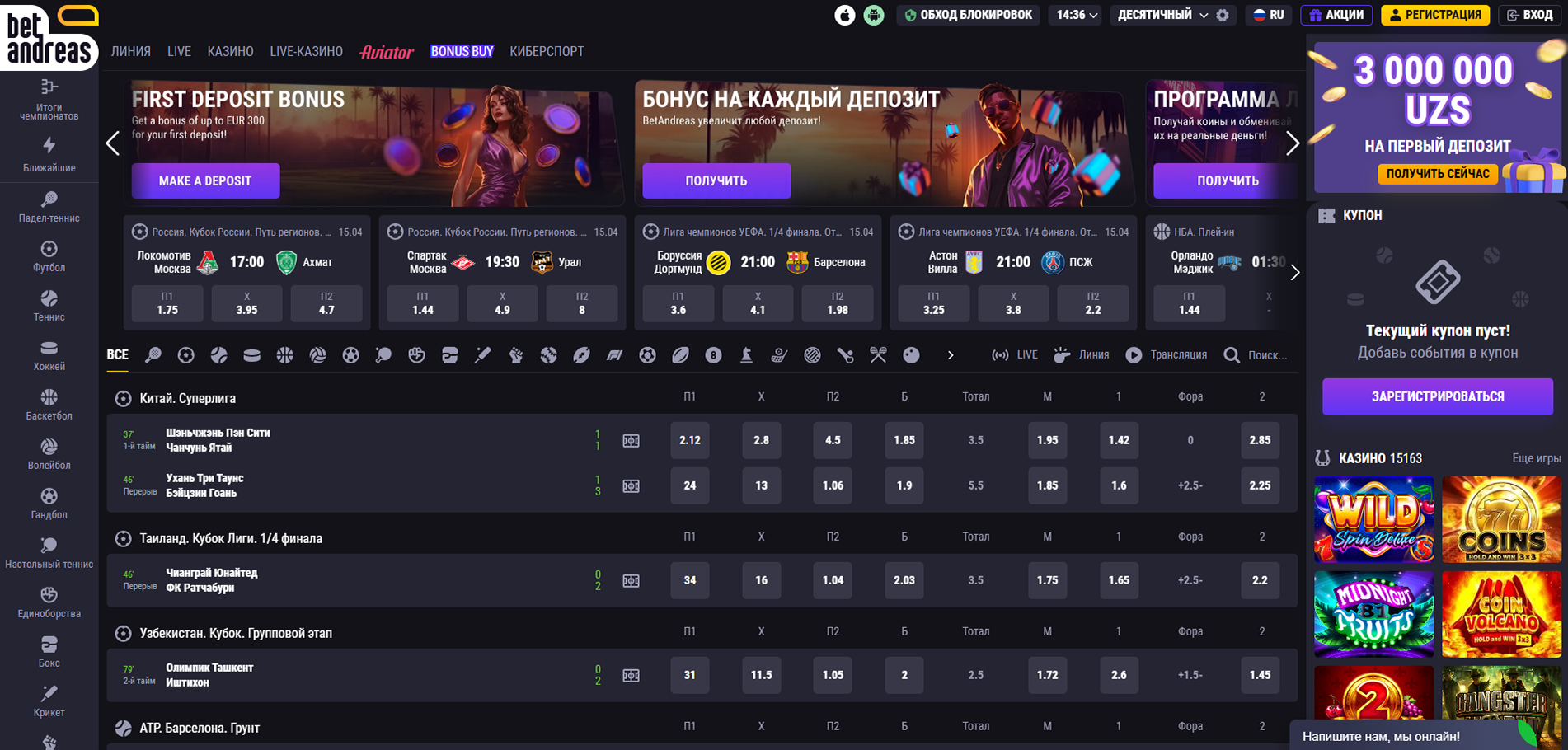1568x750 pixels.
Task: Open Football in the left sidebar
Action: [x=49, y=256]
